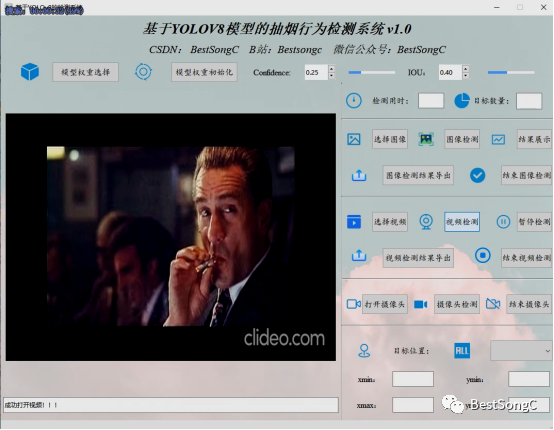Click the circular target initialization icon
Viewport: 554px width, 430px height.
pos(143,72)
